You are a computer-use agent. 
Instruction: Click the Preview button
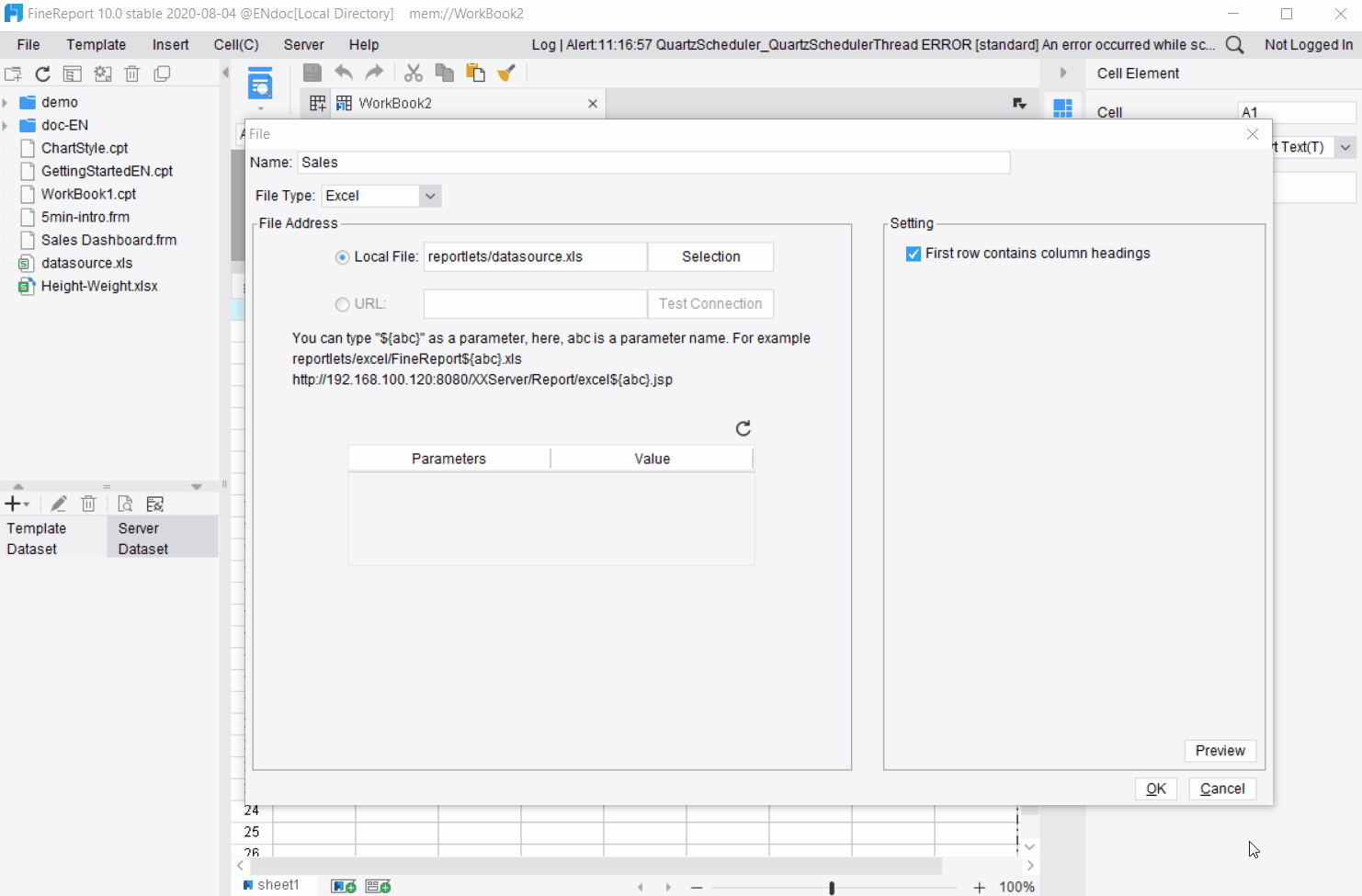pyautogui.click(x=1220, y=751)
